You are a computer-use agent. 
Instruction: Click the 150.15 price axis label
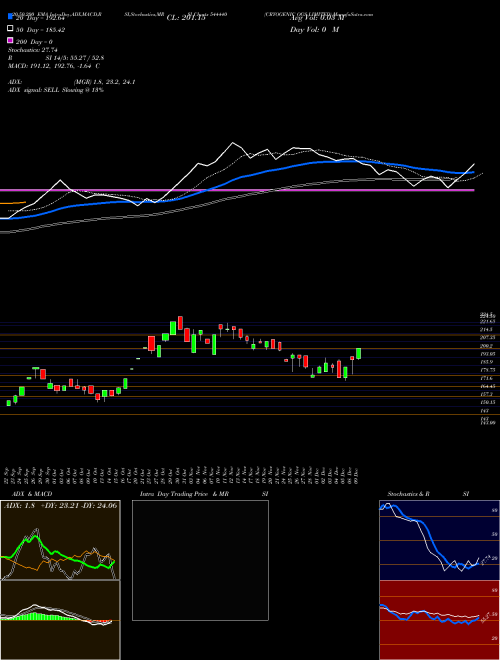tap(489, 402)
